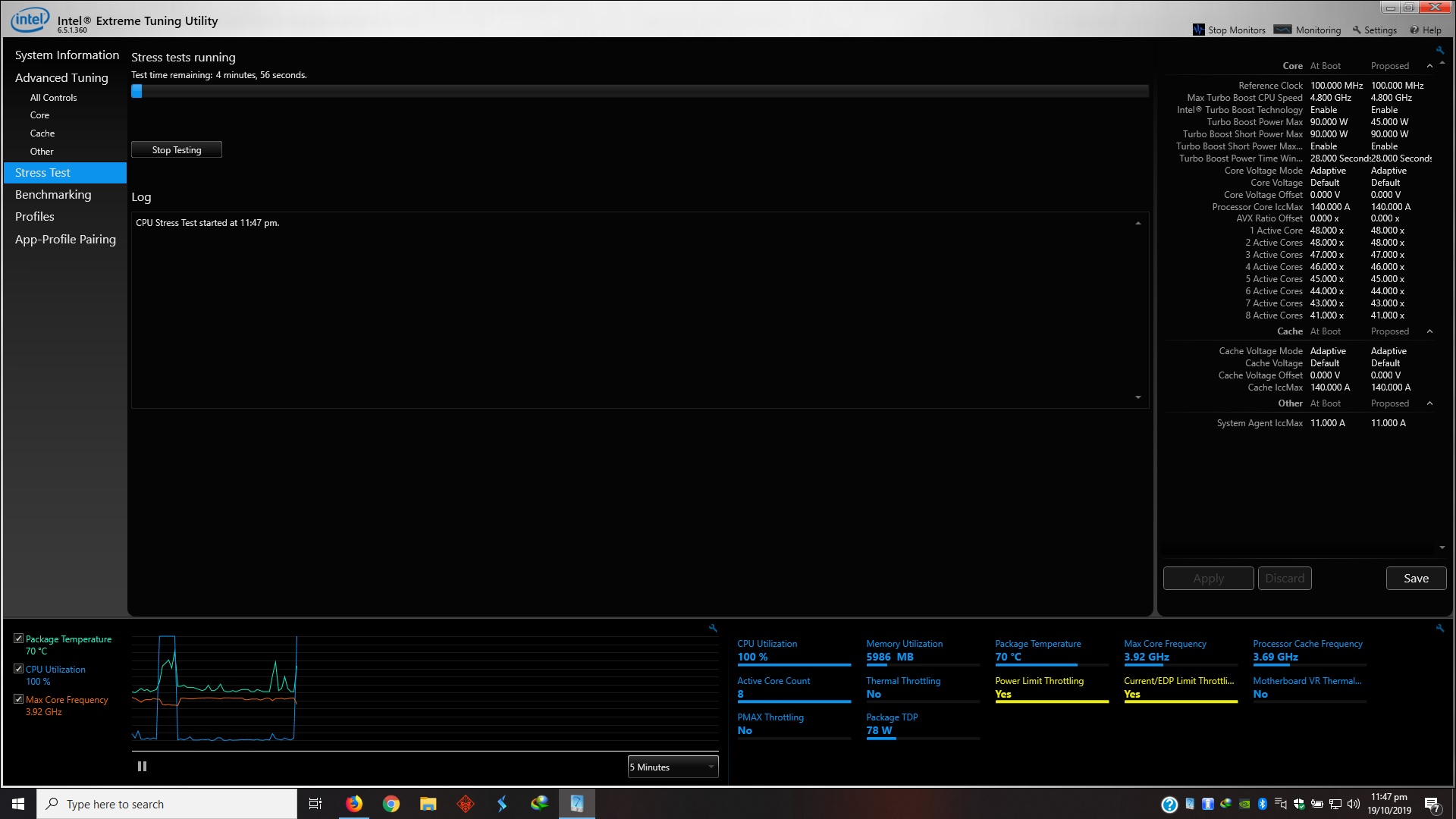Open the NVIDIA tray icon
Screen dimensions: 1456x819
[1244, 804]
